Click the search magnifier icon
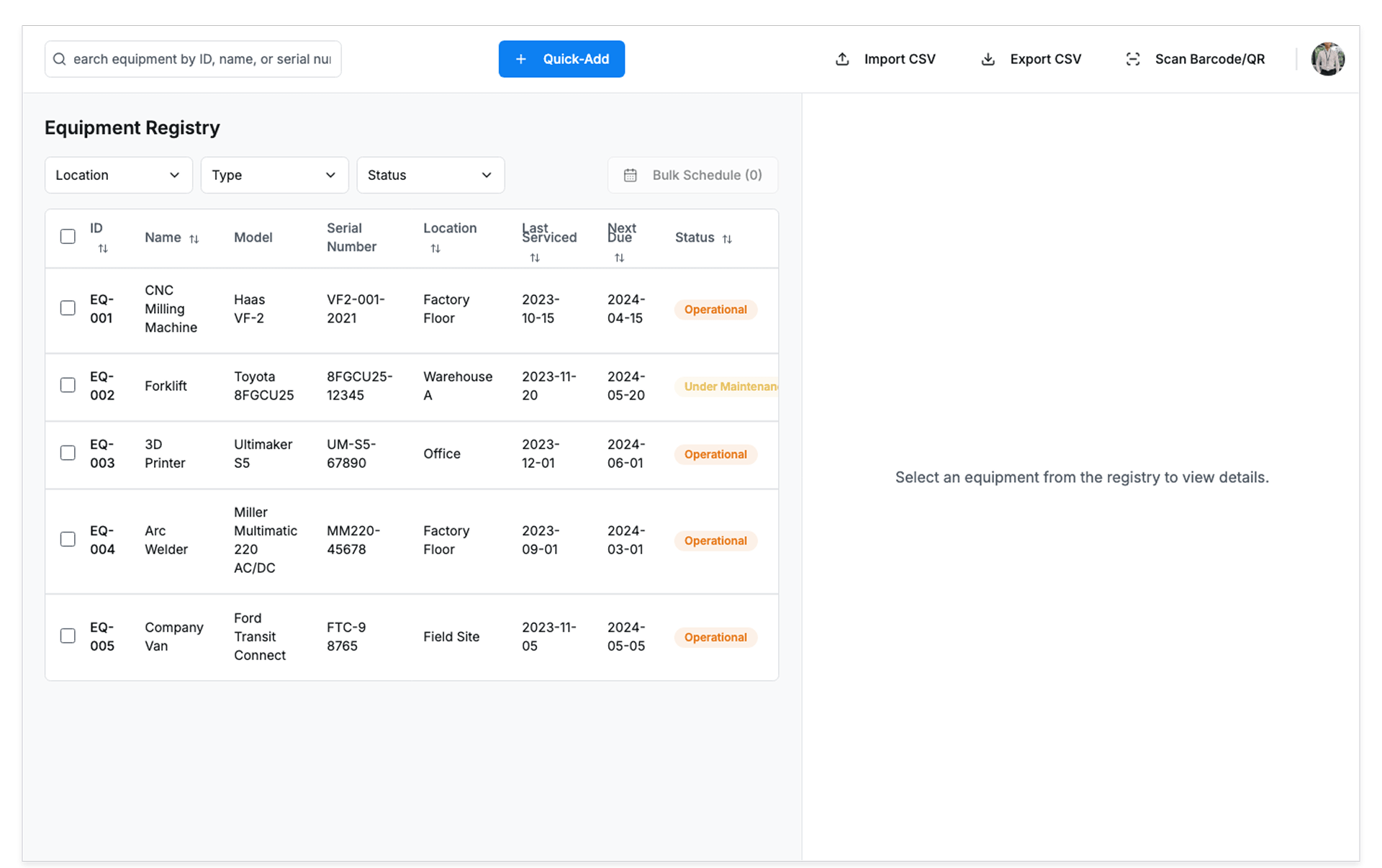 pyautogui.click(x=60, y=59)
